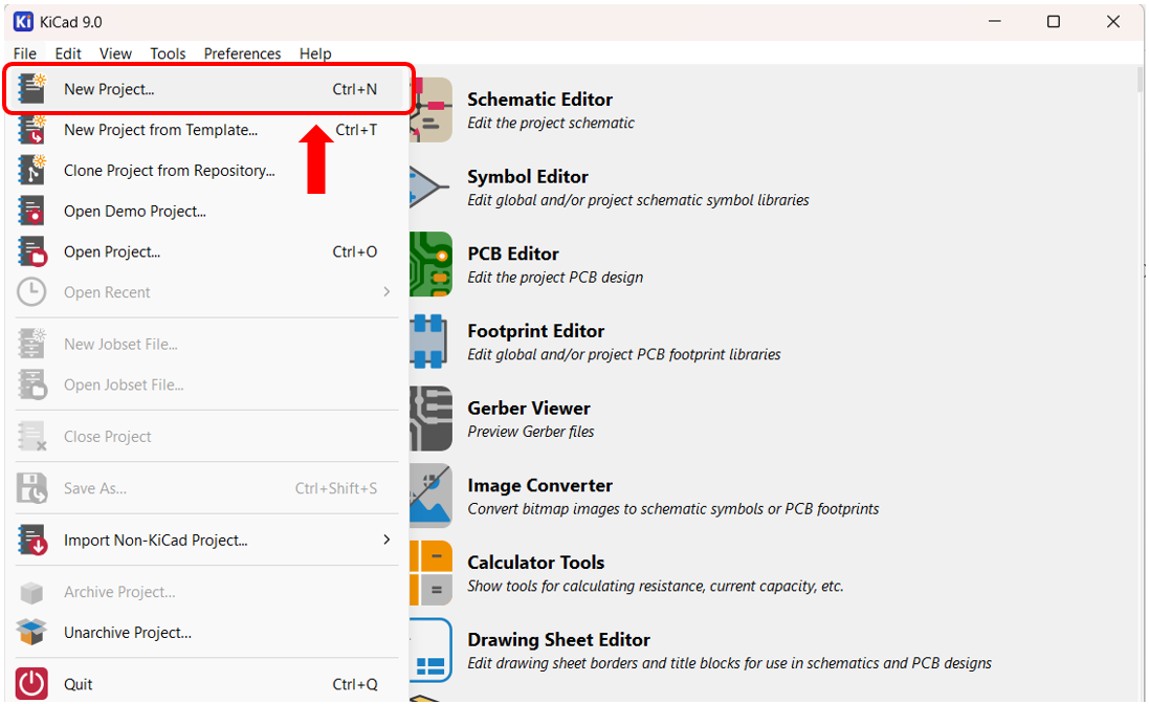Open Footprint Editor title link
Screen dimensions: 1149x704
tap(536, 330)
